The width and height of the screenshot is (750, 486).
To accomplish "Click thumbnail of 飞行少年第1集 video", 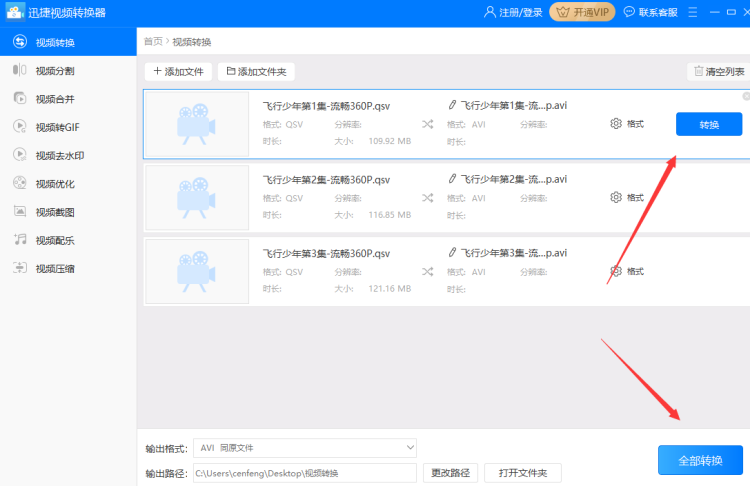I will (197, 124).
